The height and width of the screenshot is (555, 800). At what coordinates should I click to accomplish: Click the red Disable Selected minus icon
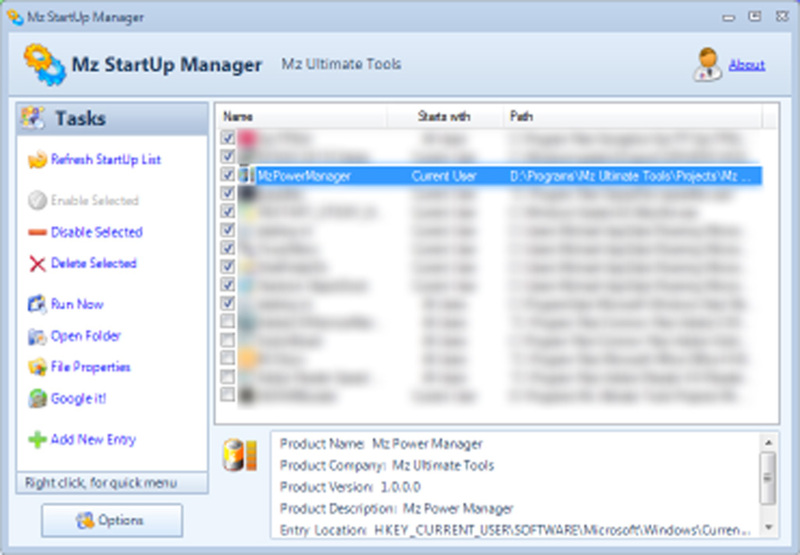coord(37,233)
